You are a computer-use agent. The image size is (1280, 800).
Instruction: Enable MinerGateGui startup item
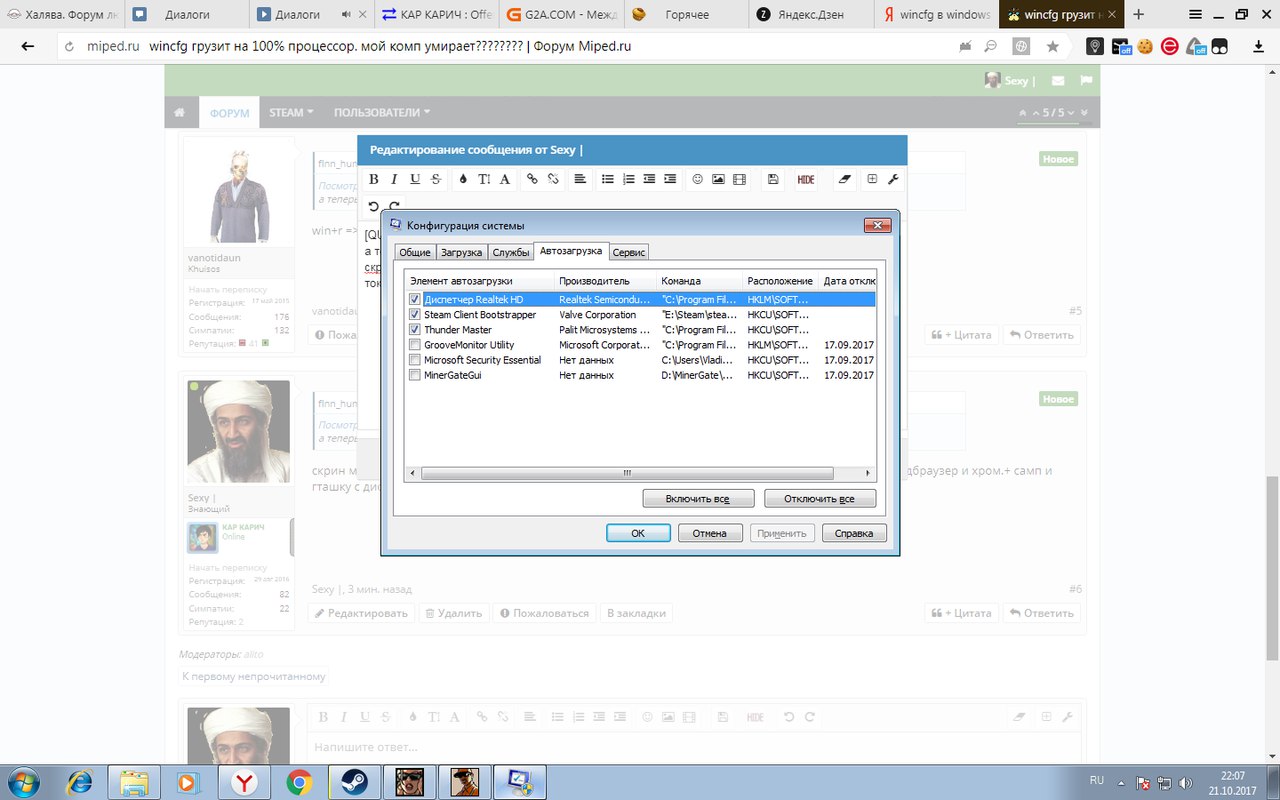pos(415,375)
